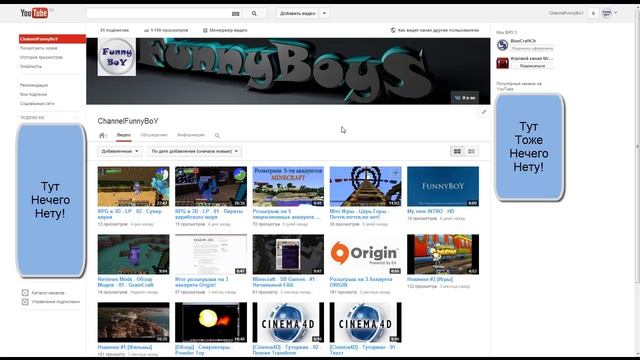Open Minecraft SB Games #1 thumbnail
This screenshot has height=360, width=640.
pyautogui.click(x=288, y=254)
